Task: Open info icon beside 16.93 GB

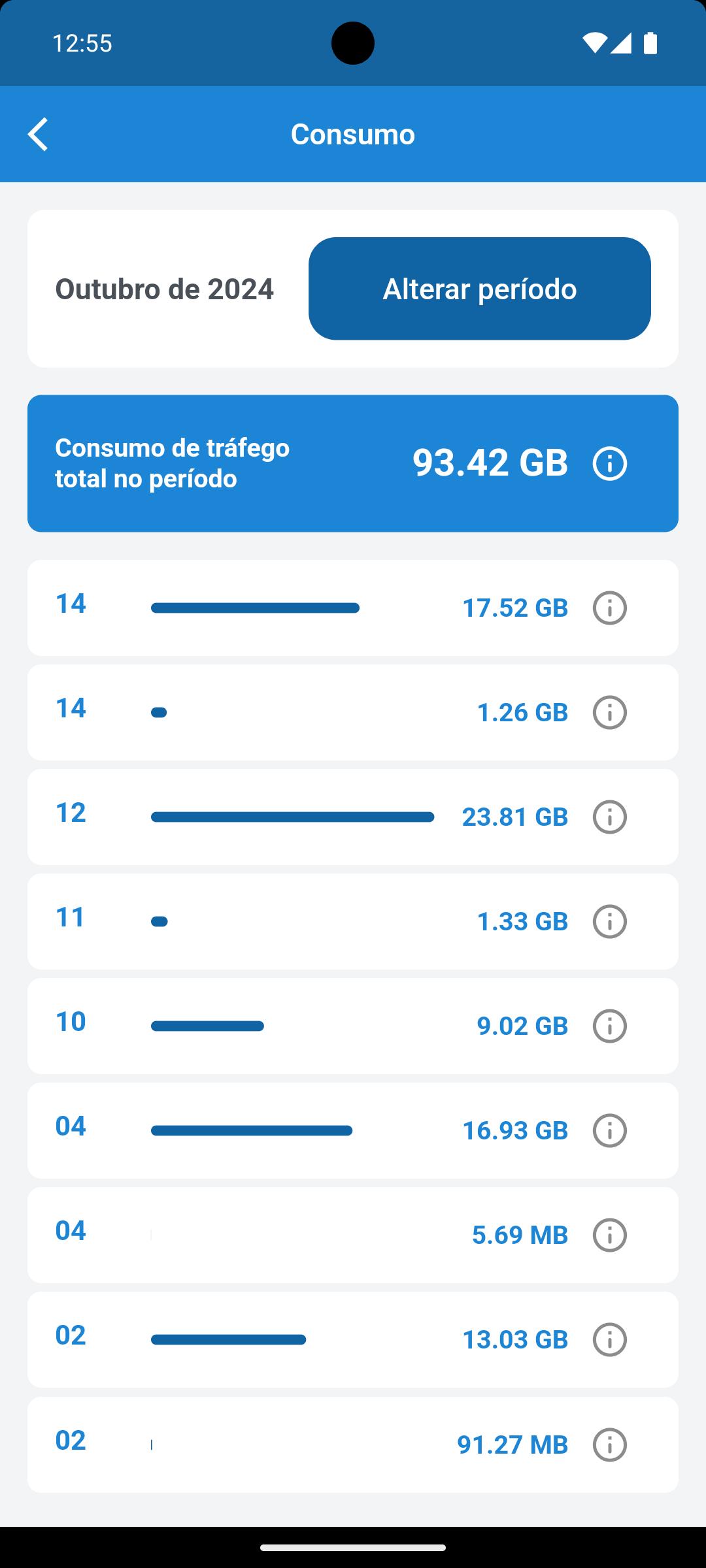Action: click(x=610, y=1130)
